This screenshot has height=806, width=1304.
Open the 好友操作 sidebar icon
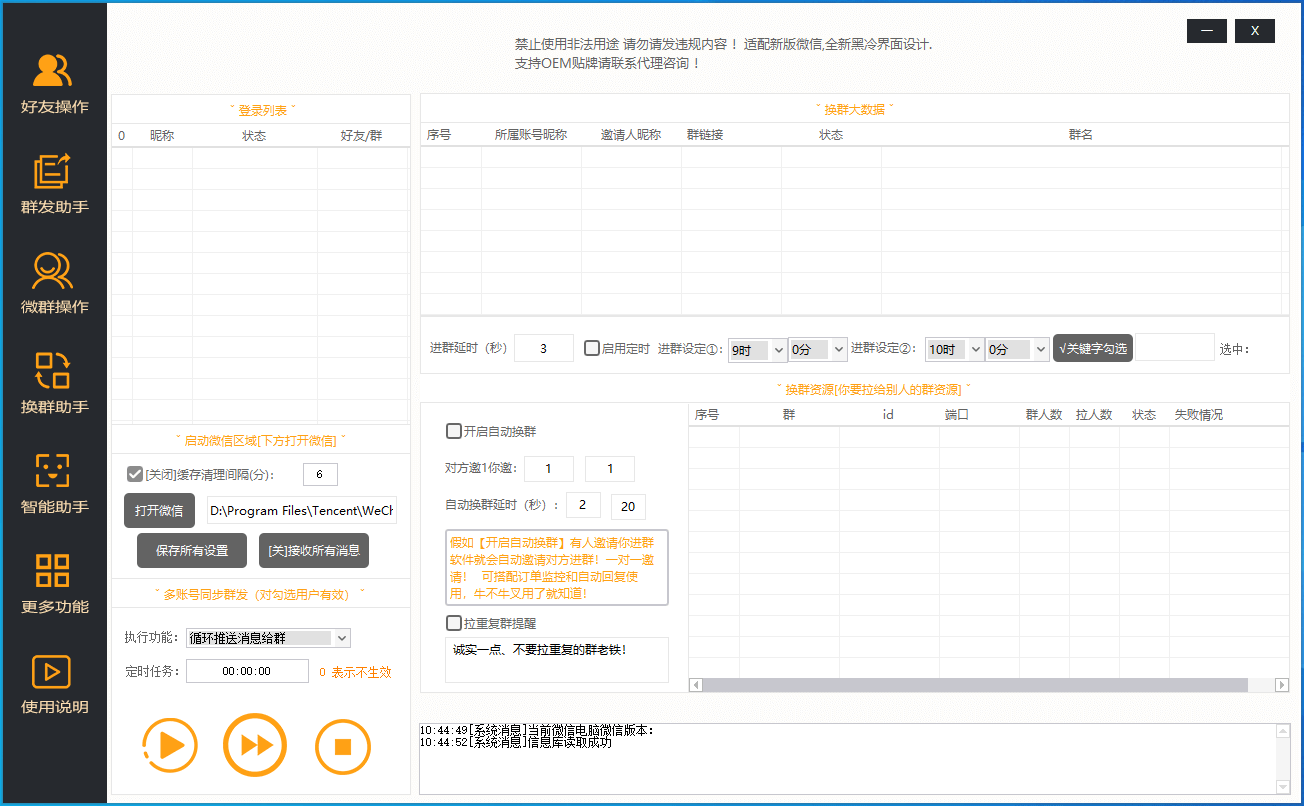[x=53, y=71]
